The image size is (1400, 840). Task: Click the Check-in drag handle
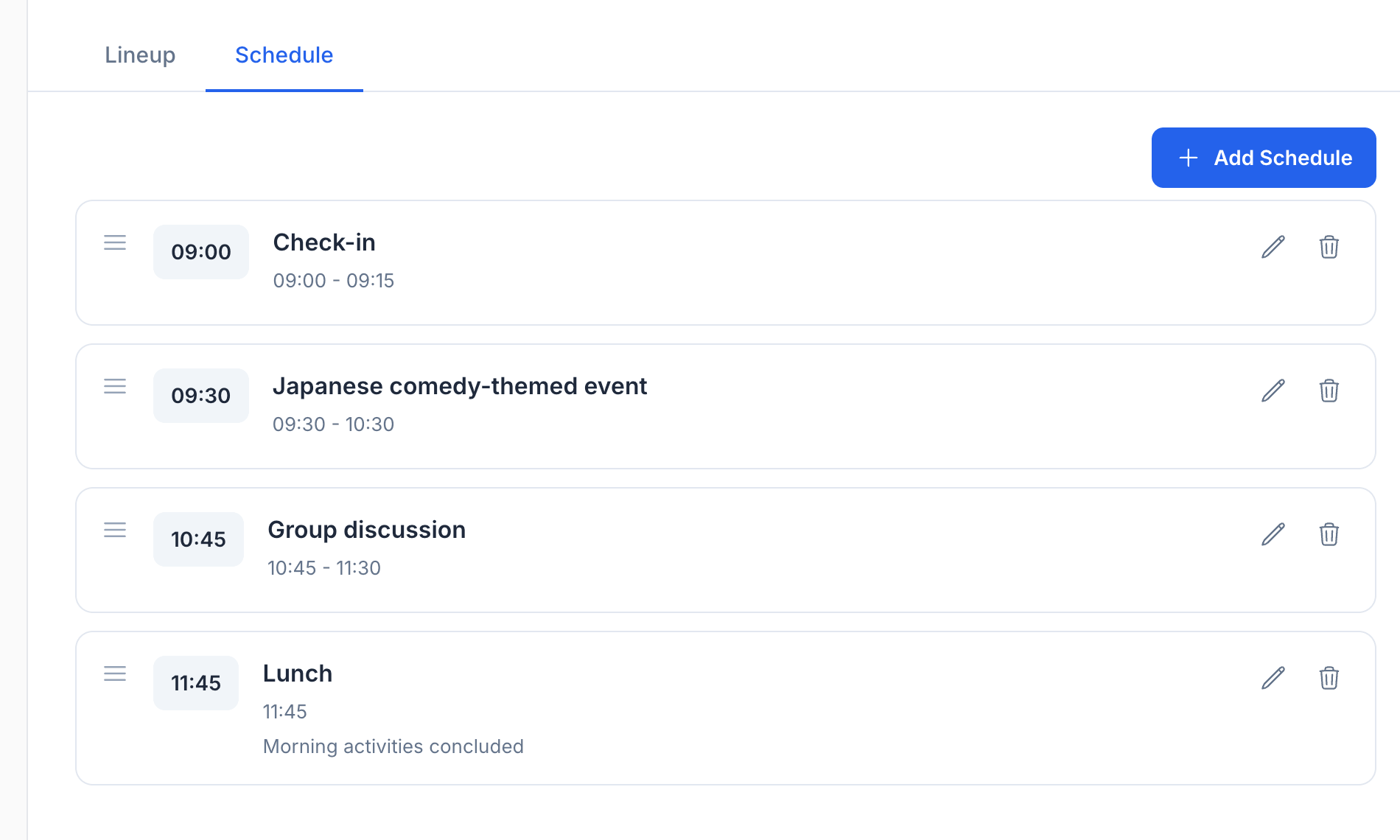tap(115, 243)
